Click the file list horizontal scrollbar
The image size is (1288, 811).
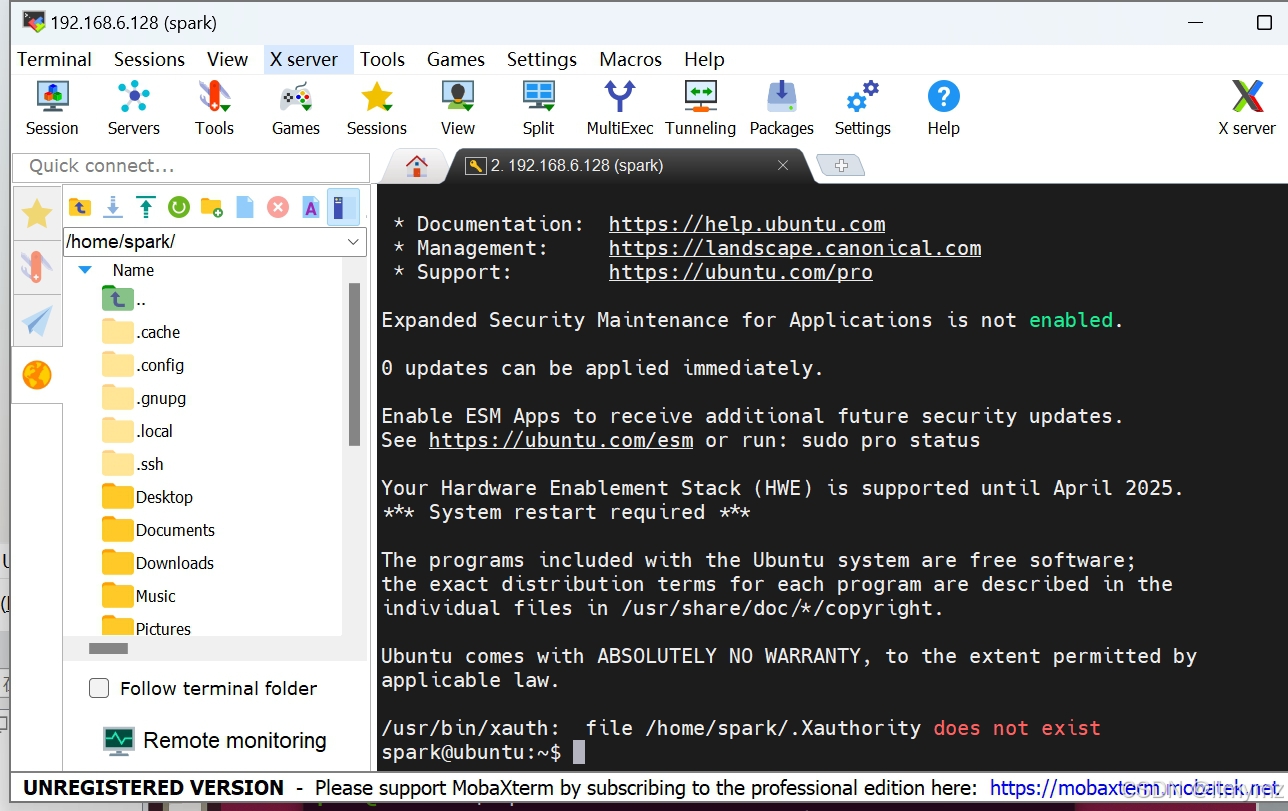(x=108, y=648)
